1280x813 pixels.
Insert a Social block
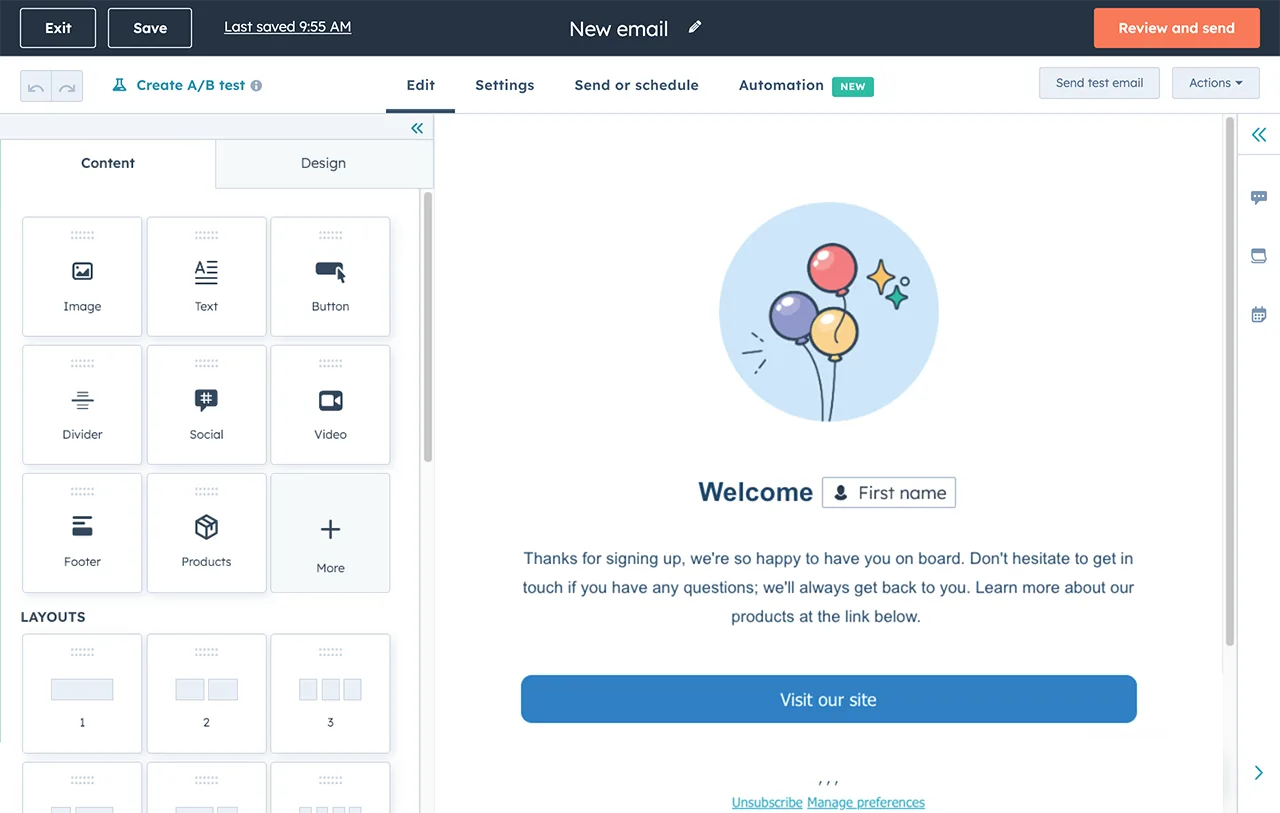pyautogui.click(x=206, y=404)
